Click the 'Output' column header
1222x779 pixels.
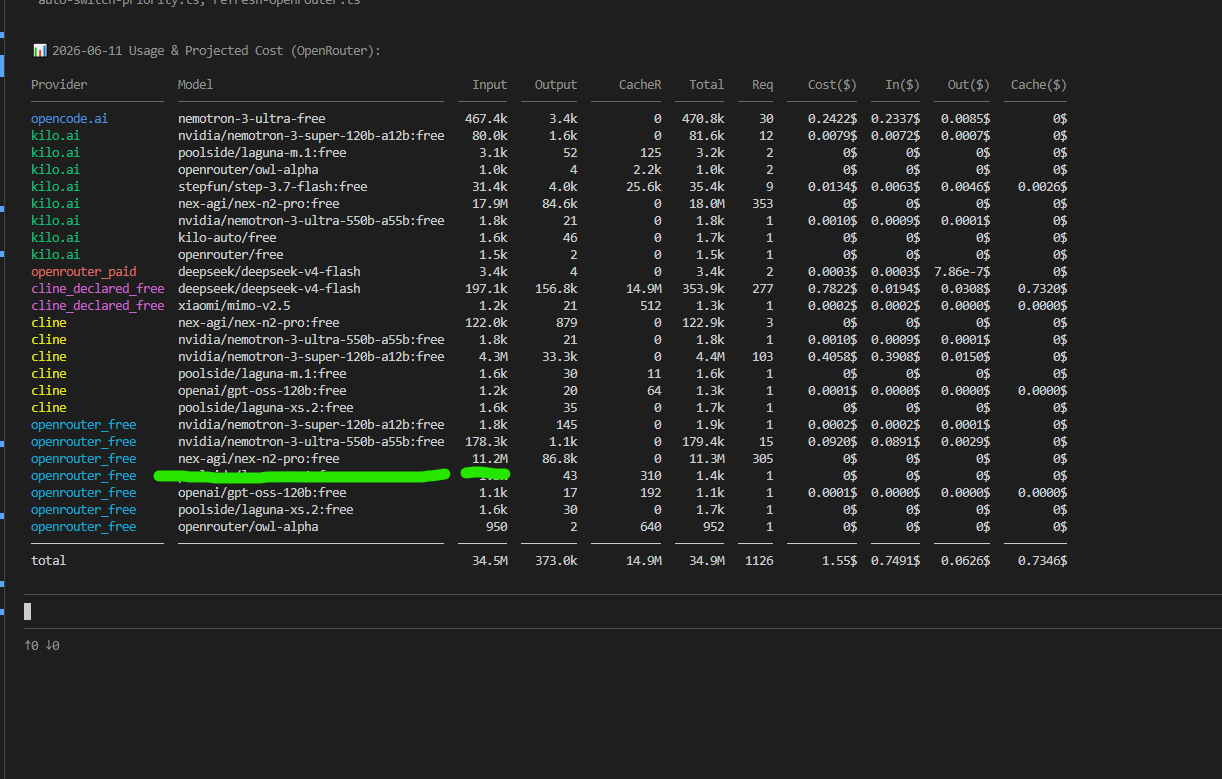[x=556, y=85]
